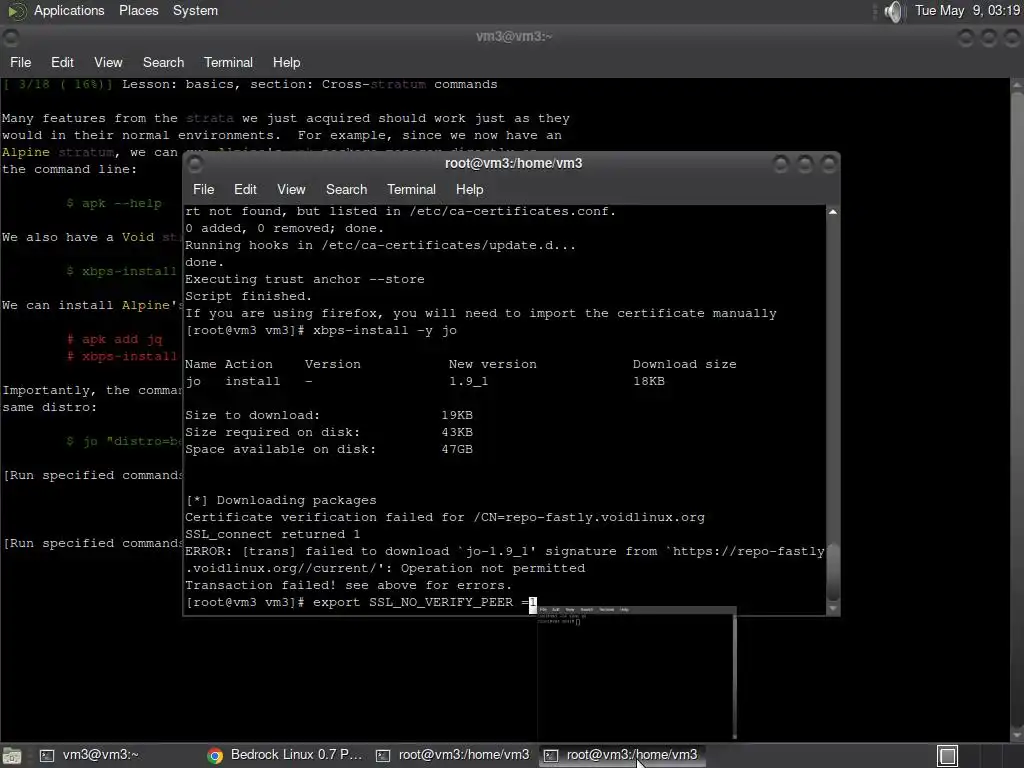Click scrollbar down arrow in root@vm3 terminal
The width and height of the screenshot is (1024, 768).
pos(833,609)
